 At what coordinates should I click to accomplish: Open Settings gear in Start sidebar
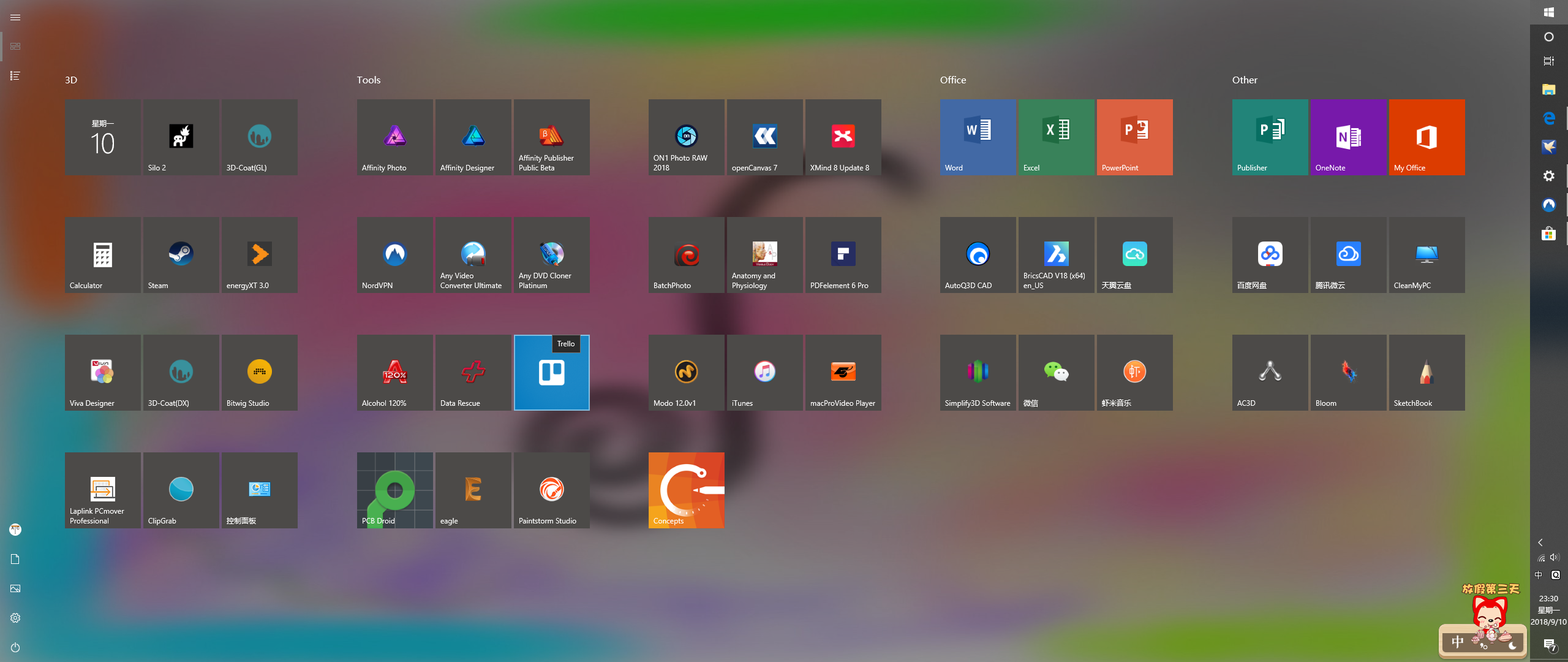point(15,618)
